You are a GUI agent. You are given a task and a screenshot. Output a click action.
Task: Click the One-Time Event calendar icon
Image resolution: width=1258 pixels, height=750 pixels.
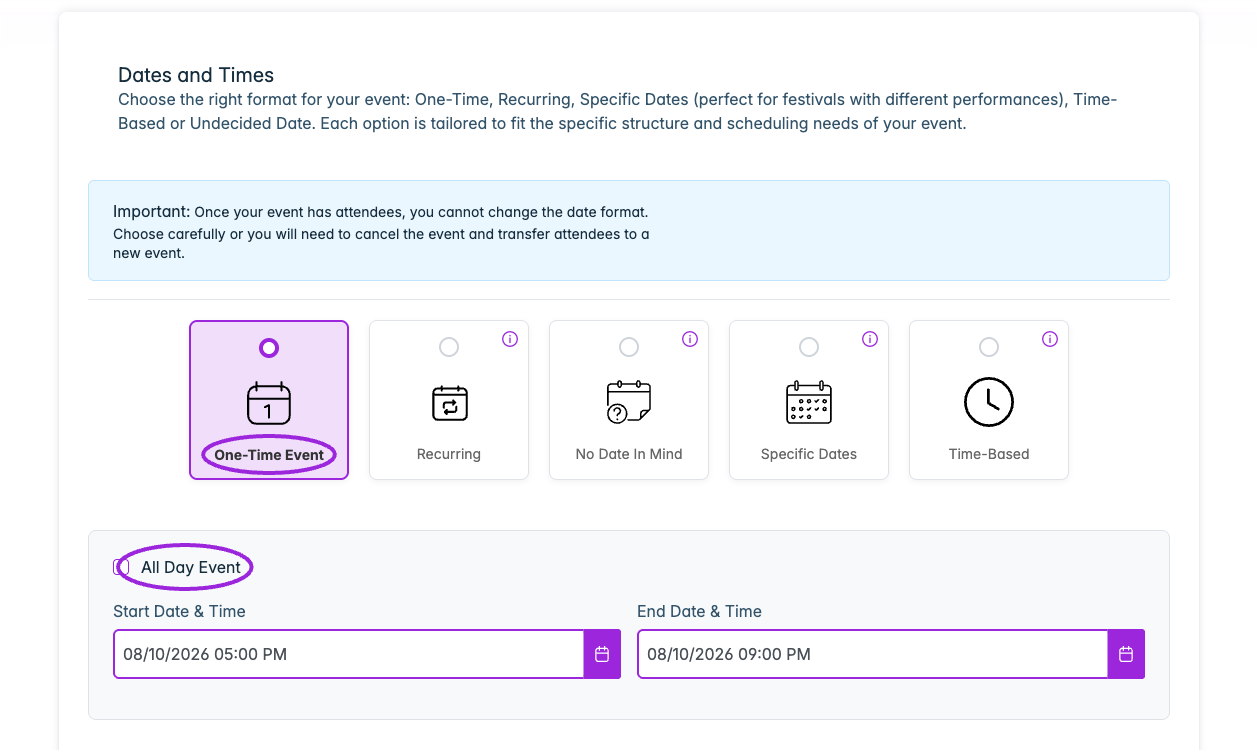pyautogui.click(x=269, y=403)
